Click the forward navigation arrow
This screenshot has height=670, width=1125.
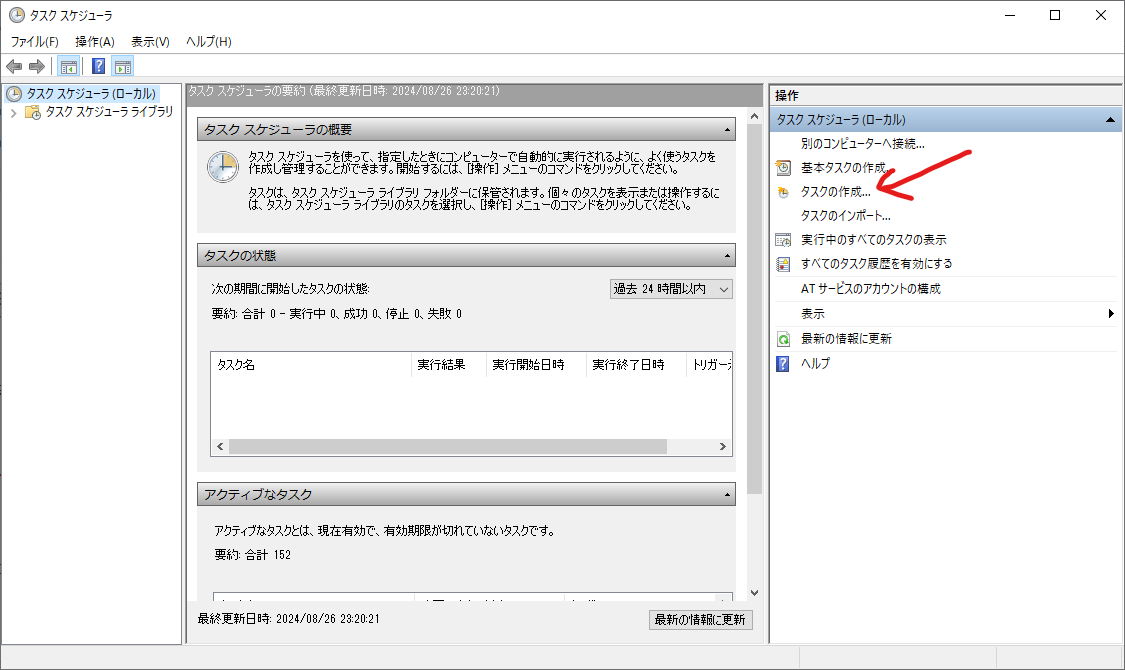coord(35,65)
